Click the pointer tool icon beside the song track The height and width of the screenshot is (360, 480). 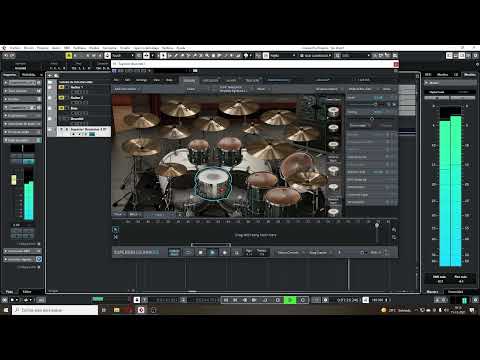pos(115,229)
